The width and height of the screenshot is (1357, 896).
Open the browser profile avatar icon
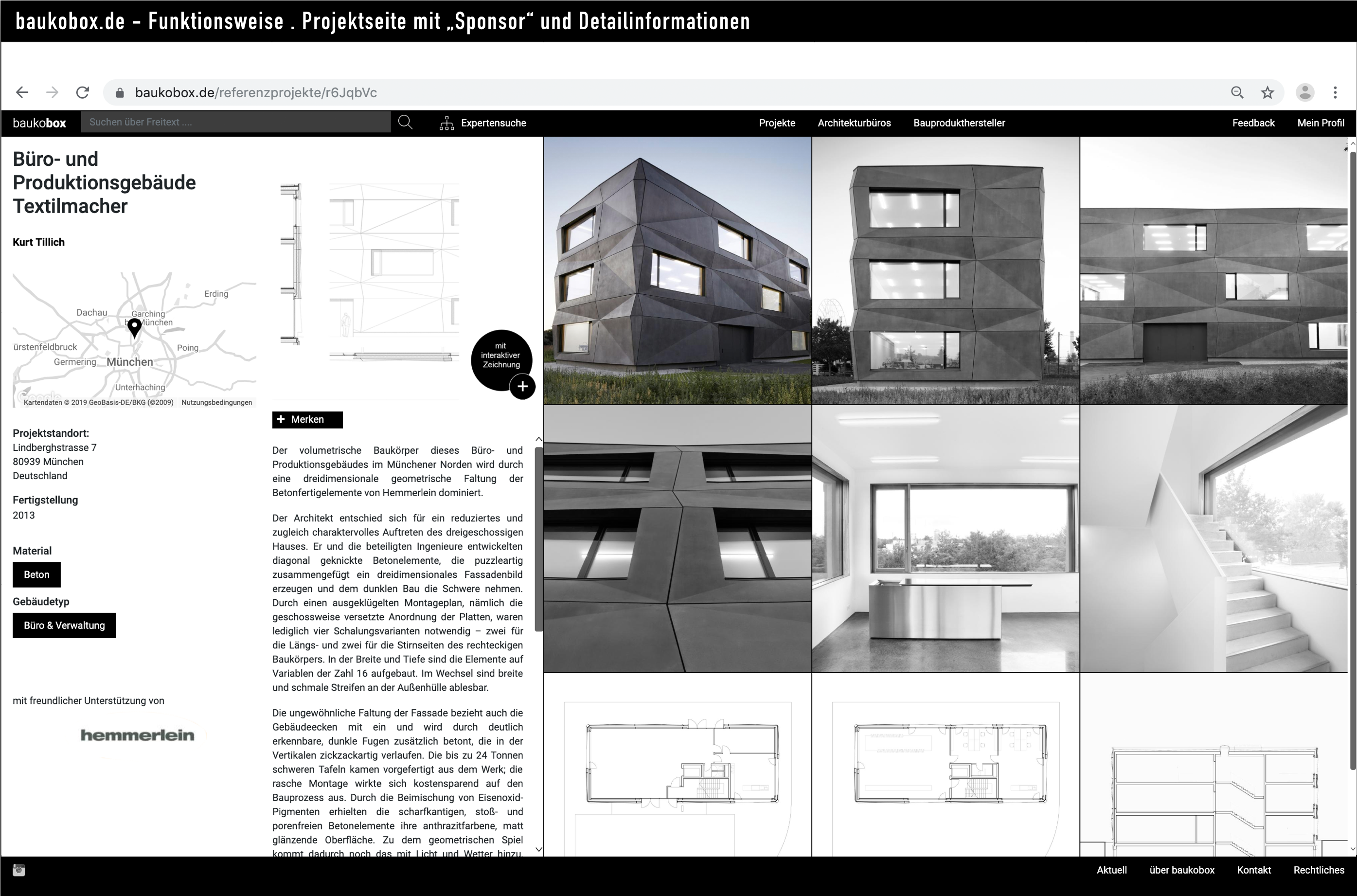point(1304,92)
